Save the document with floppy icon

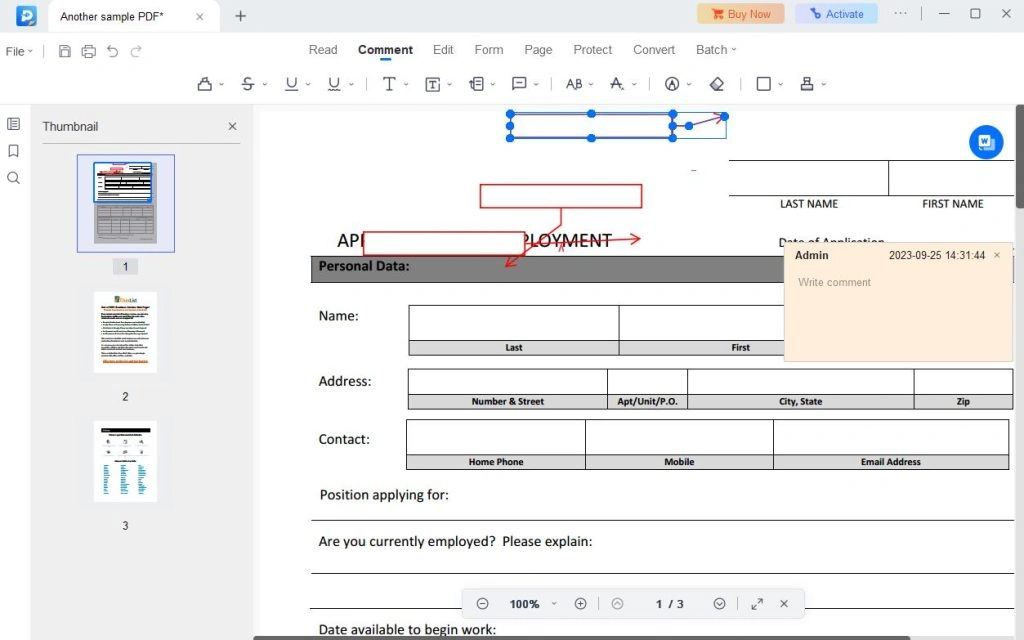pos(65,51)
